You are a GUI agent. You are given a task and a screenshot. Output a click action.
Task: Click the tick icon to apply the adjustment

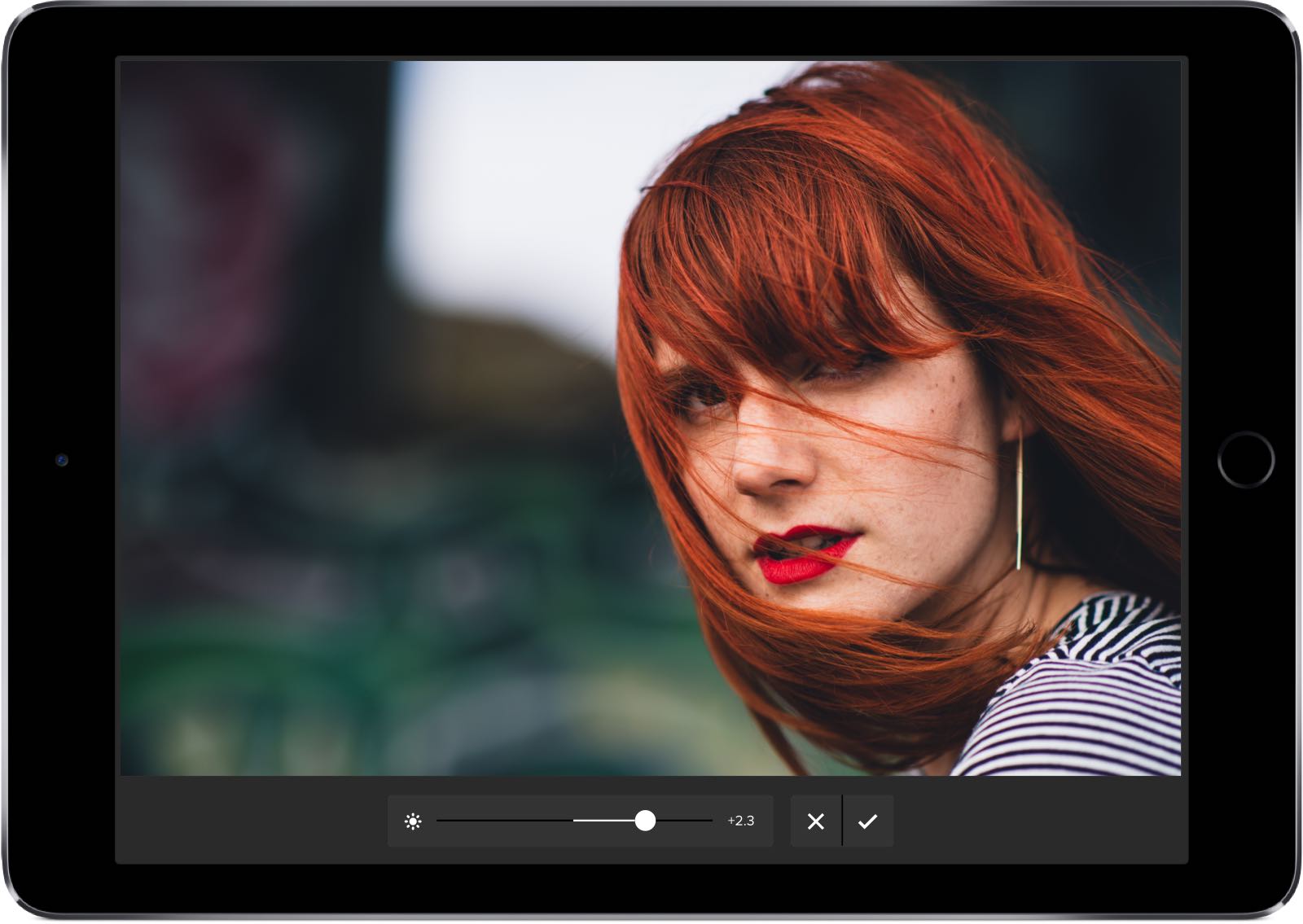click(x=869, y=821)
